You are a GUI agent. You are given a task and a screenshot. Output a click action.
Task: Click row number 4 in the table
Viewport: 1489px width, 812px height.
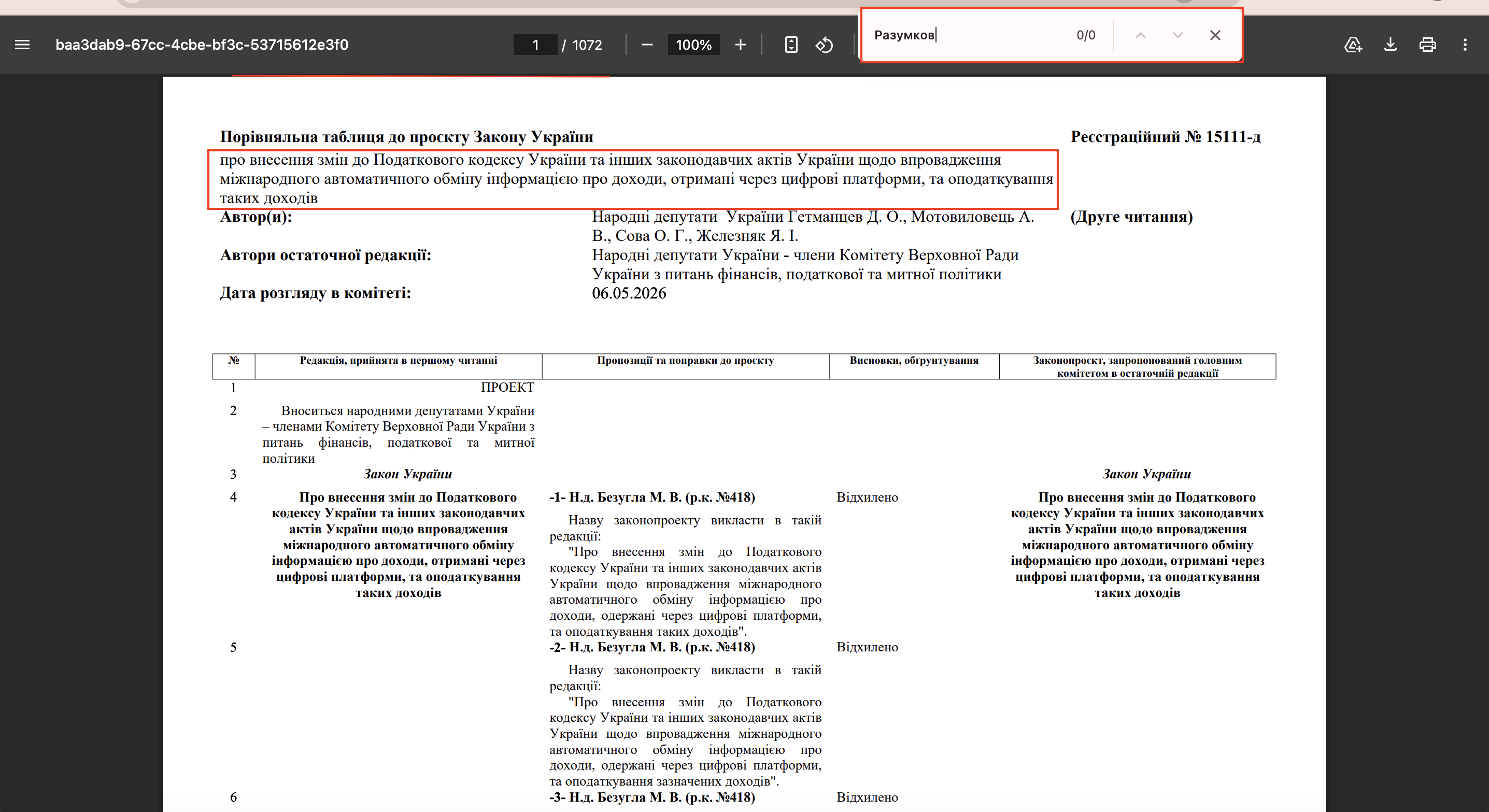click(234, 497)
